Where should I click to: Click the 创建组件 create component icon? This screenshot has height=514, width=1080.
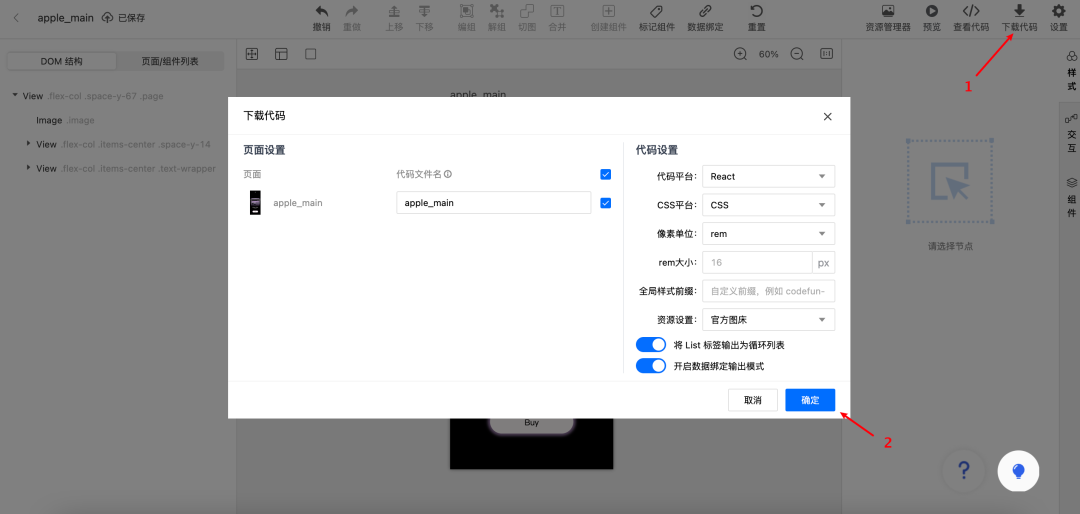coord(609,11)
